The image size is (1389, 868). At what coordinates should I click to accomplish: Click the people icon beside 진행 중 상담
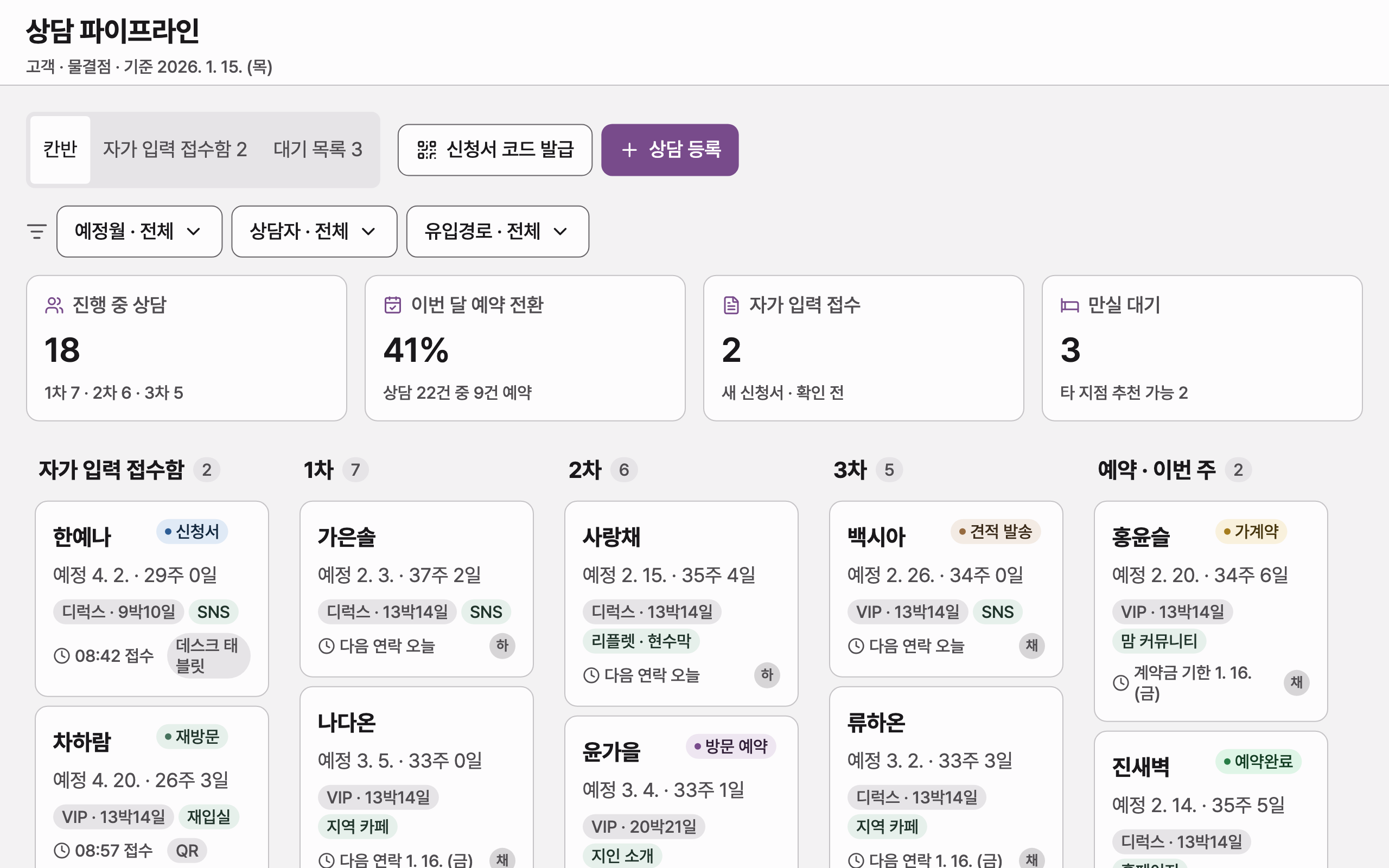coord(54,305)
